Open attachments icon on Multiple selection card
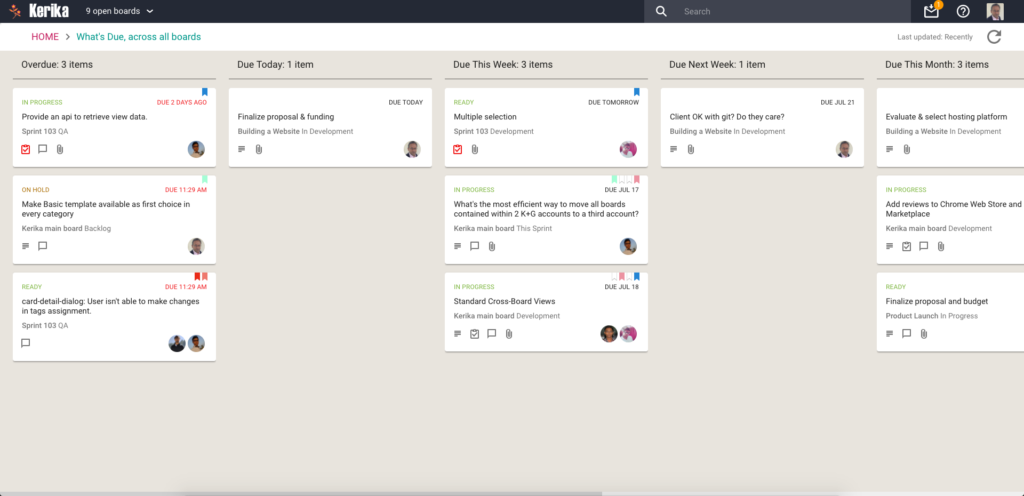Viewport: 1024px width, 496px height. 475,149
